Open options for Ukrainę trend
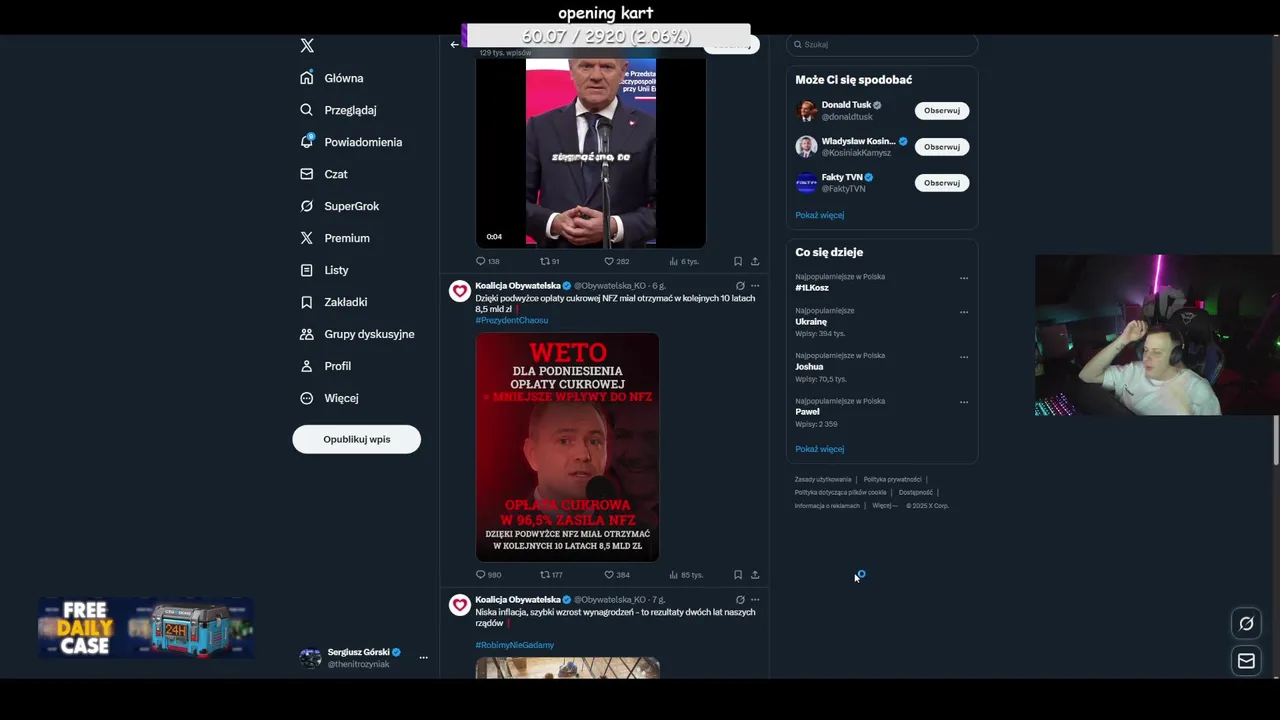 pyautogui.click(x=964, y=312)
